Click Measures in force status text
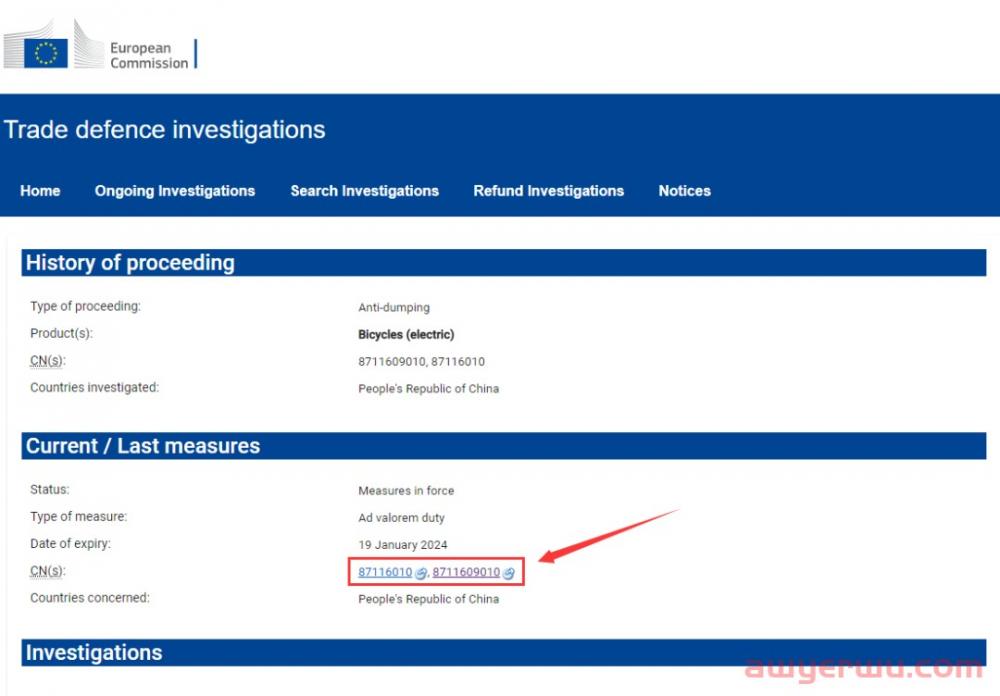 click(406, 491)
